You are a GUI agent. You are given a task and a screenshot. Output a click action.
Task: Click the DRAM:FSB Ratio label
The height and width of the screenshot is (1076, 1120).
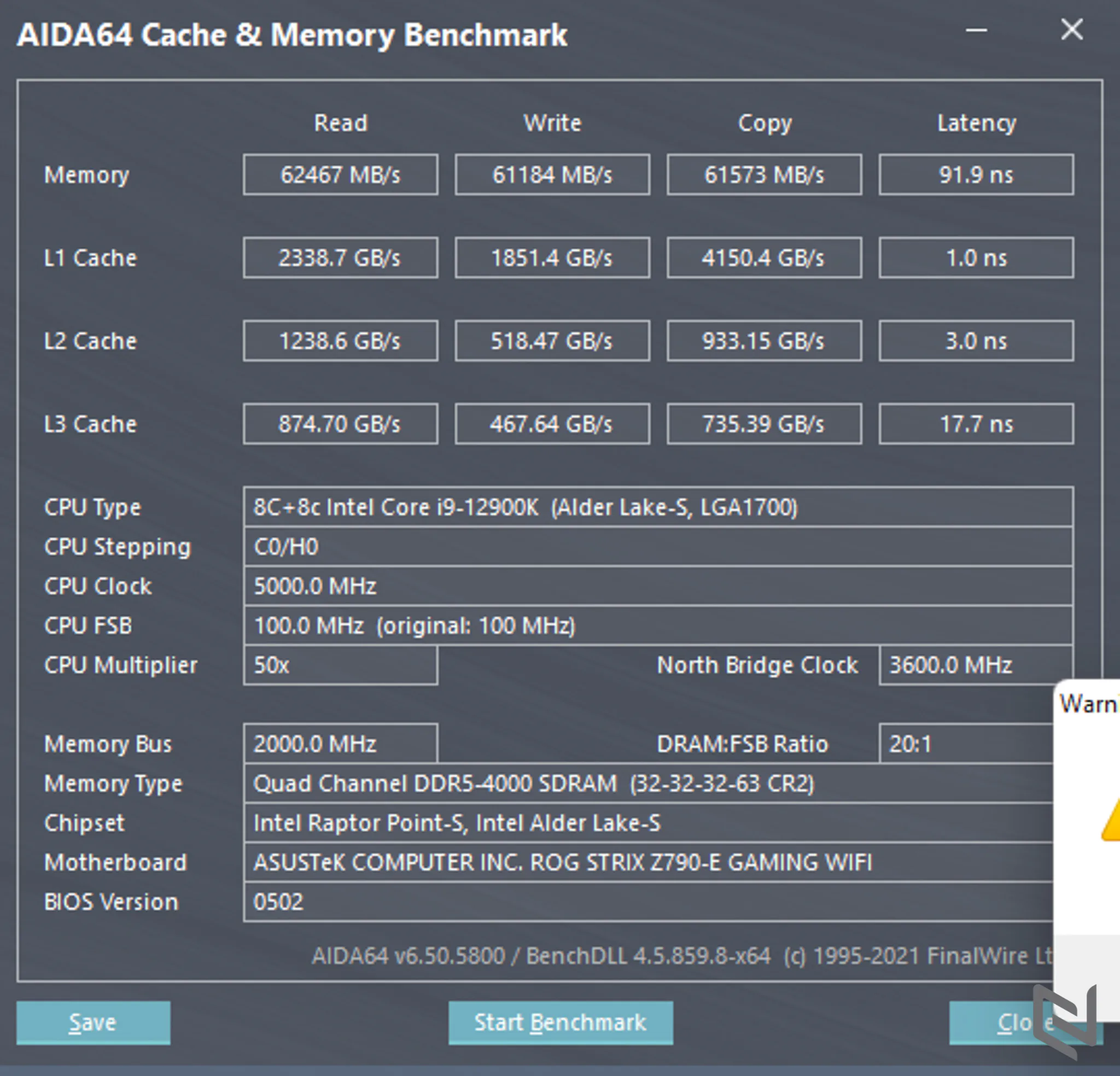click(742, 744)
